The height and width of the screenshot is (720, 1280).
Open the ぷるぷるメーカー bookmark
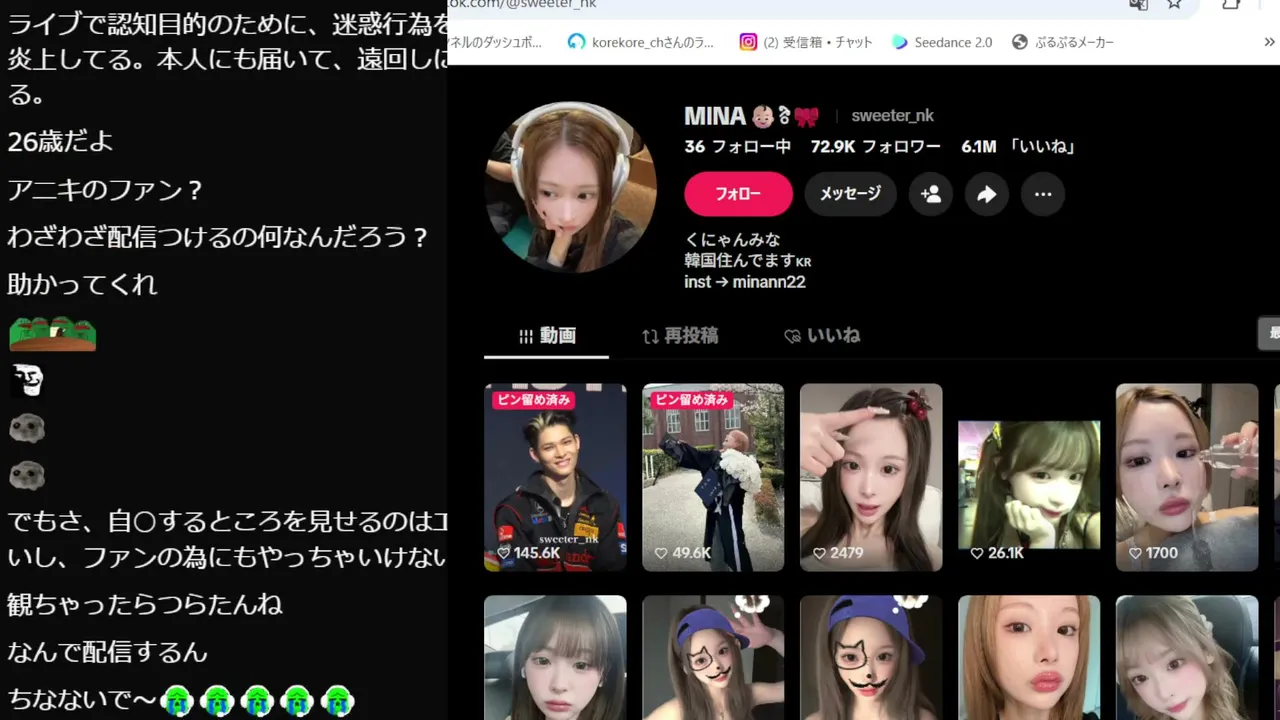pyautogui.click(x=1063, y=42)
